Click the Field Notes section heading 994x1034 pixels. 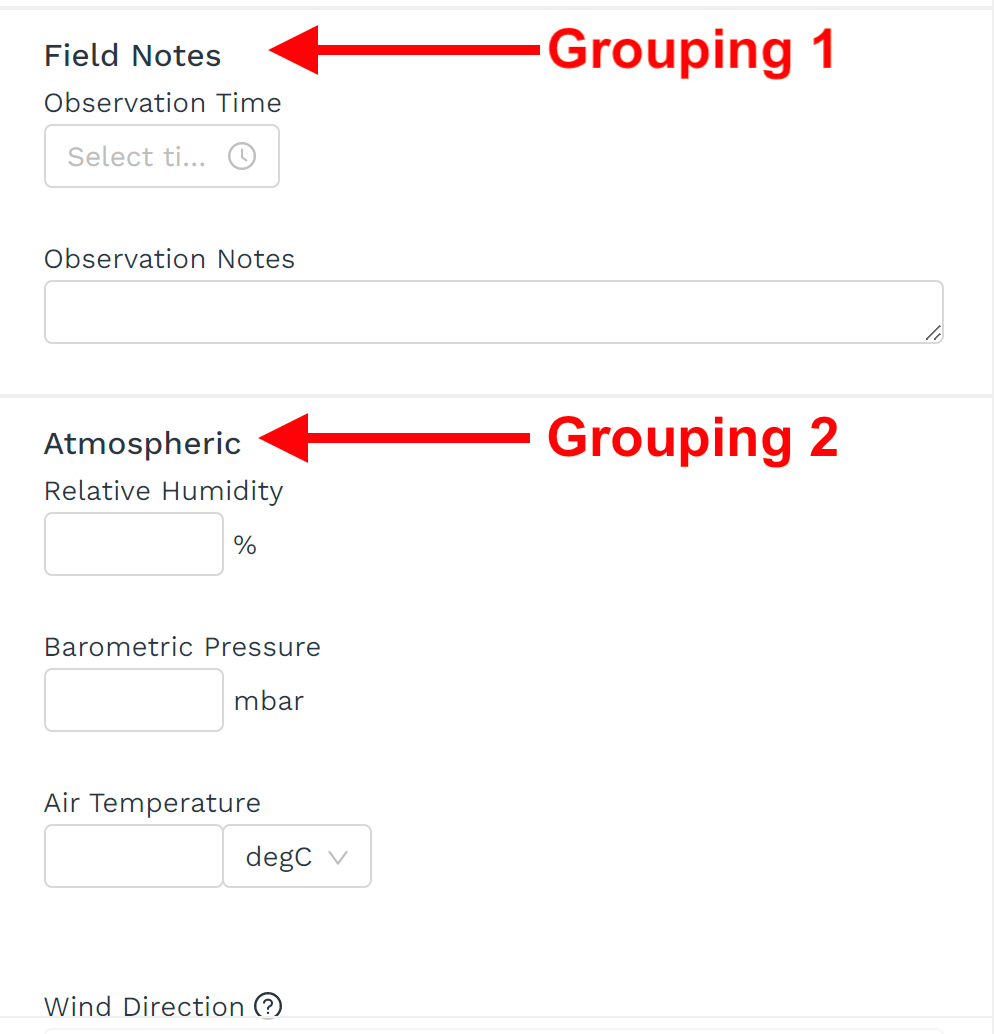point(132,56)
